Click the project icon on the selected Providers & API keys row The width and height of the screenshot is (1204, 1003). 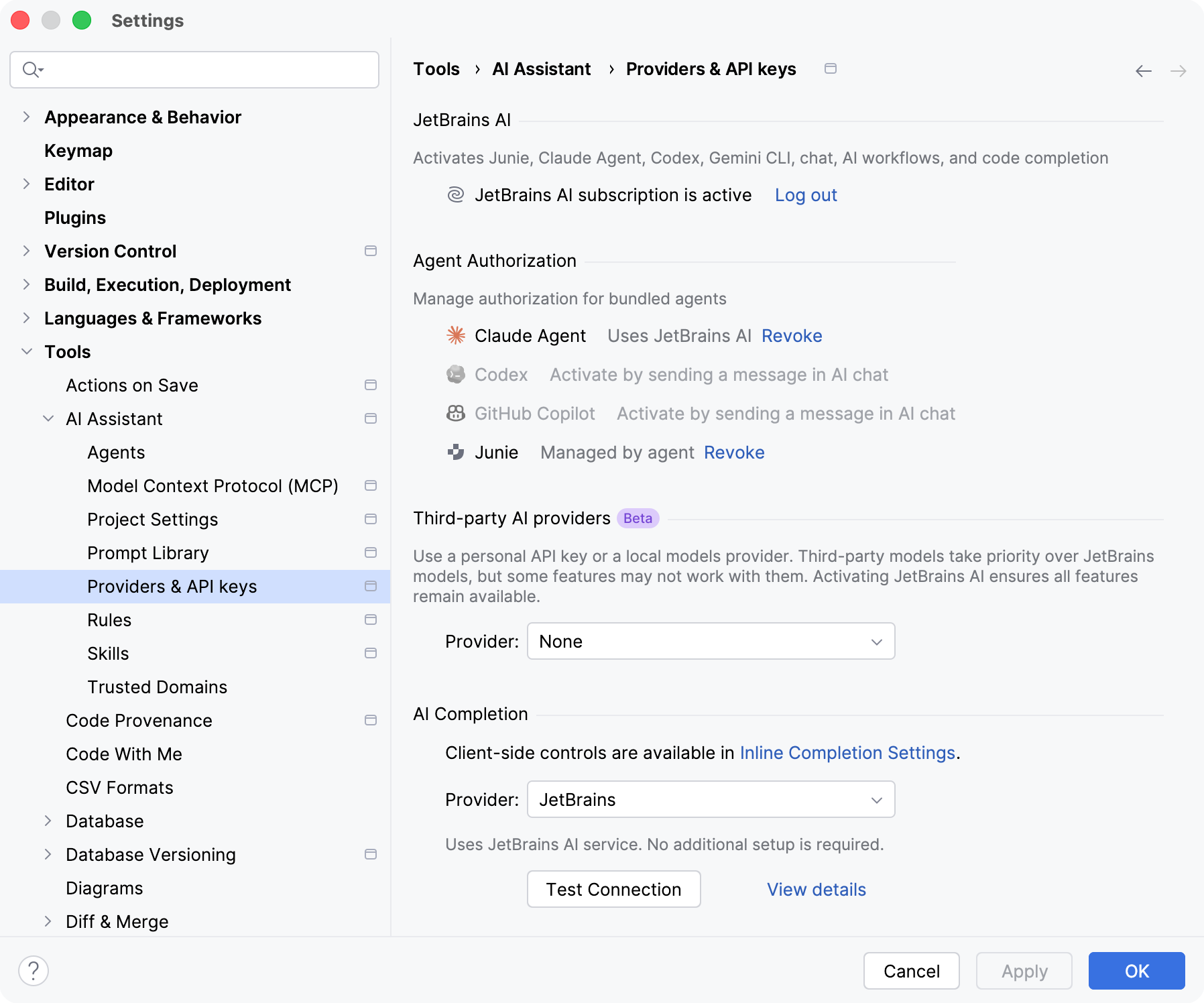[370, 586]
